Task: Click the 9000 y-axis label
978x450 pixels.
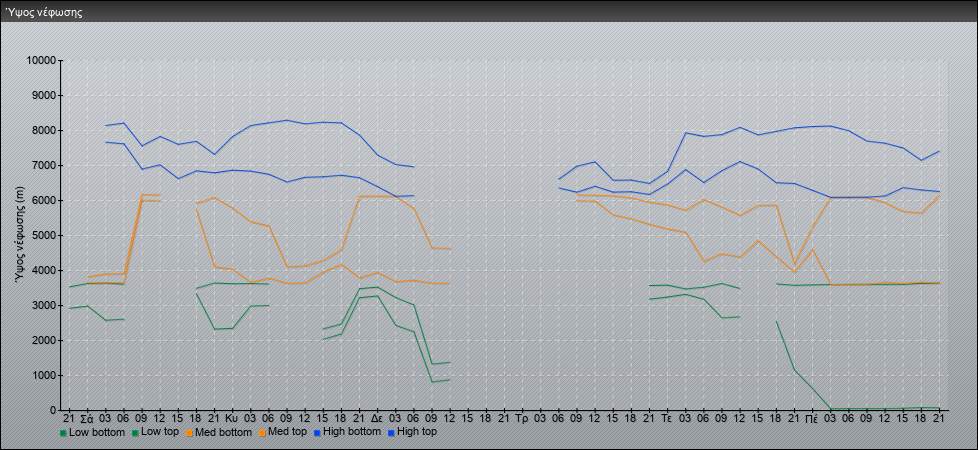Action: pyautogui.click(x=44, y=95)
